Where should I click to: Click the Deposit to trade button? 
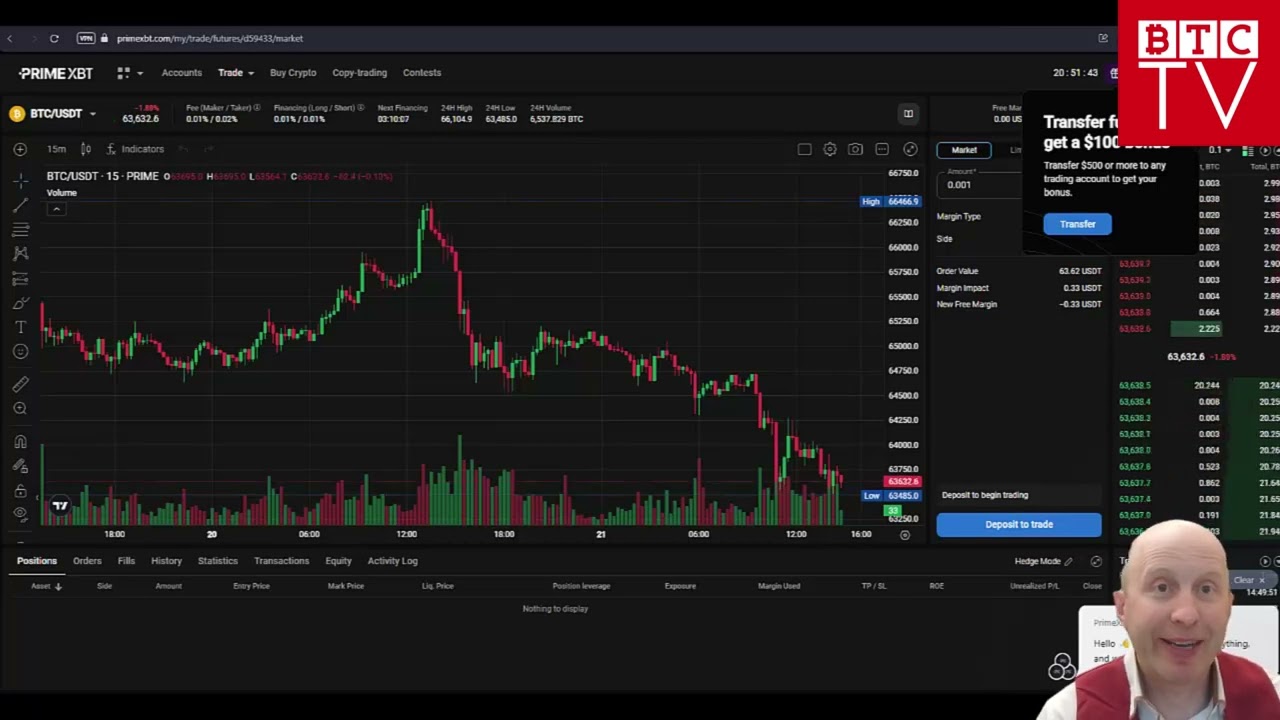1019,524
